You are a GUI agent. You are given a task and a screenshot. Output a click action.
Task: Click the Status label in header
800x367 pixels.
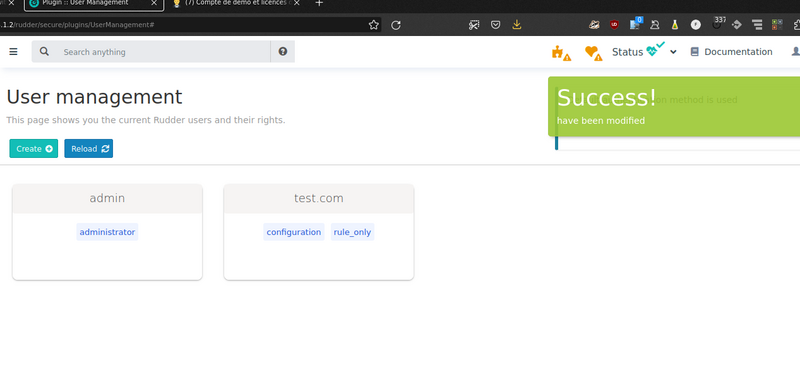tap(628, 52)
